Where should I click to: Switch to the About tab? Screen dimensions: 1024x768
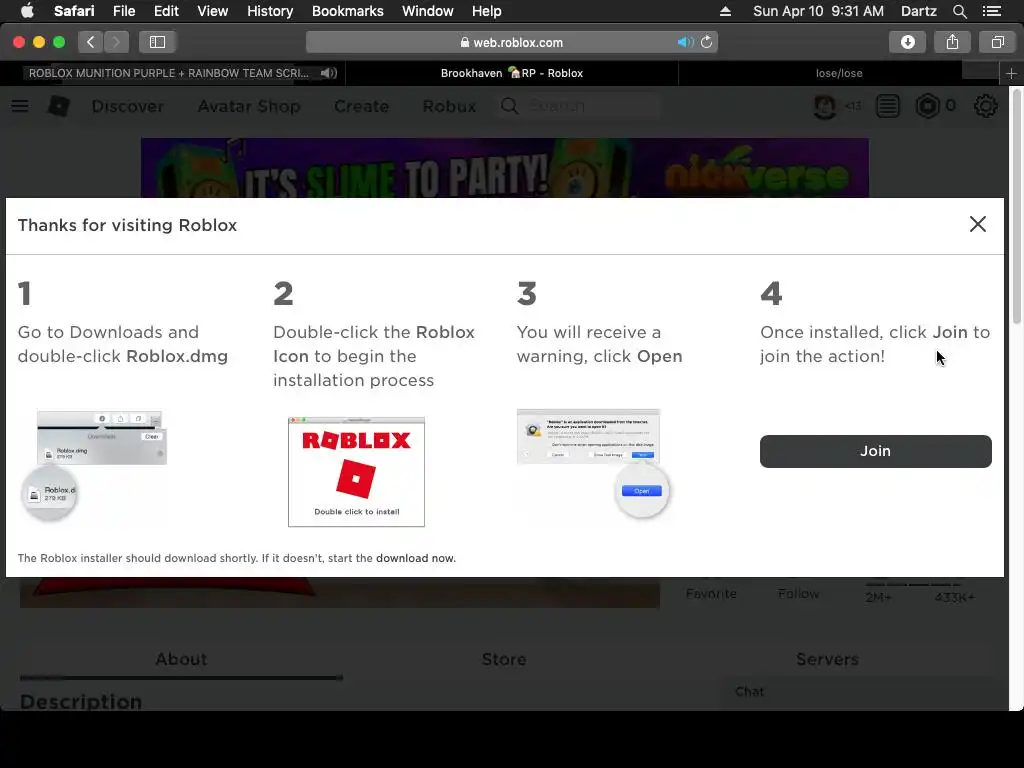(181, 660)
